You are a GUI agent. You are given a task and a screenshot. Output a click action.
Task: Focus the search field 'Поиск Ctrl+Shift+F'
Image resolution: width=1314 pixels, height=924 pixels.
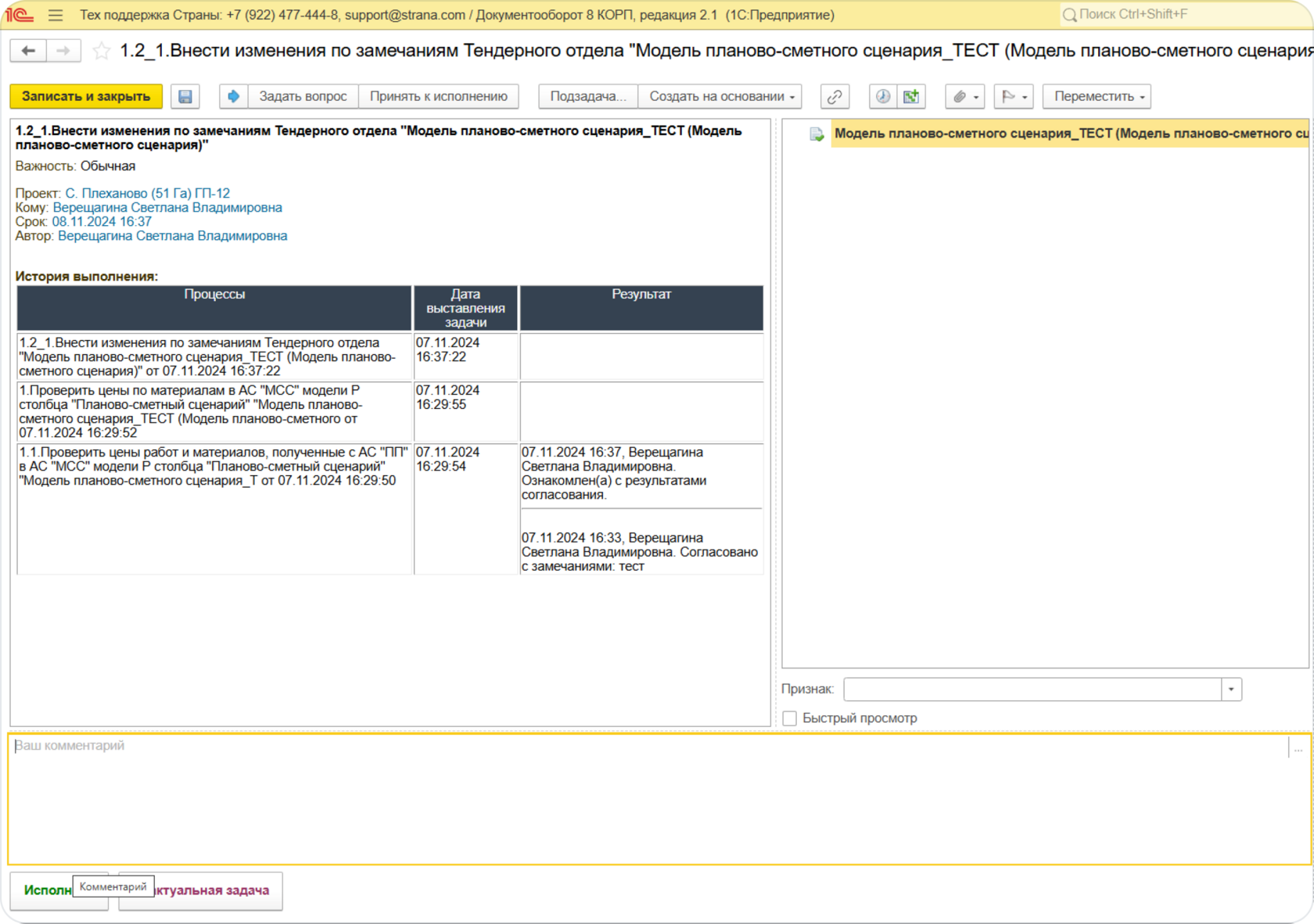pyautogui.click(x=1185, y=15)
